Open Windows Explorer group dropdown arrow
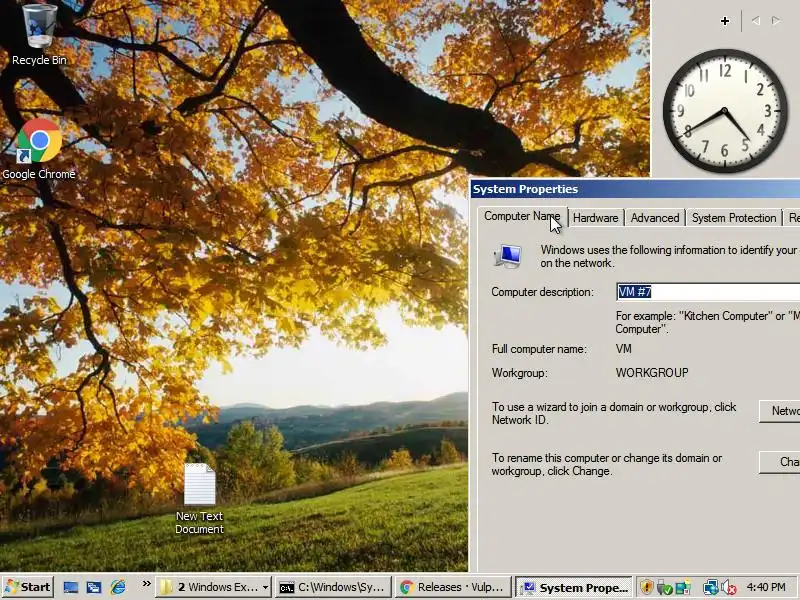Viewport: 800px width, 600px height. coord(265,588)
